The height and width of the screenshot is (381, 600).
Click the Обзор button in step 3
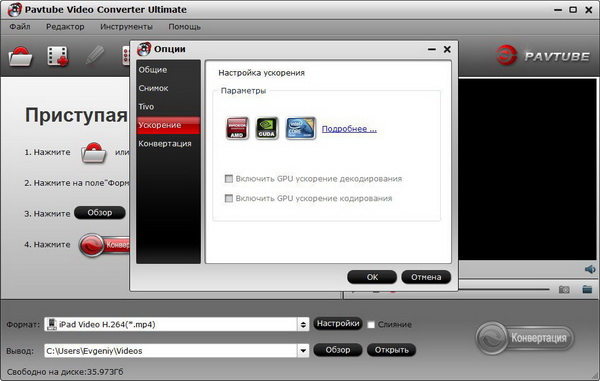(99, 213)
